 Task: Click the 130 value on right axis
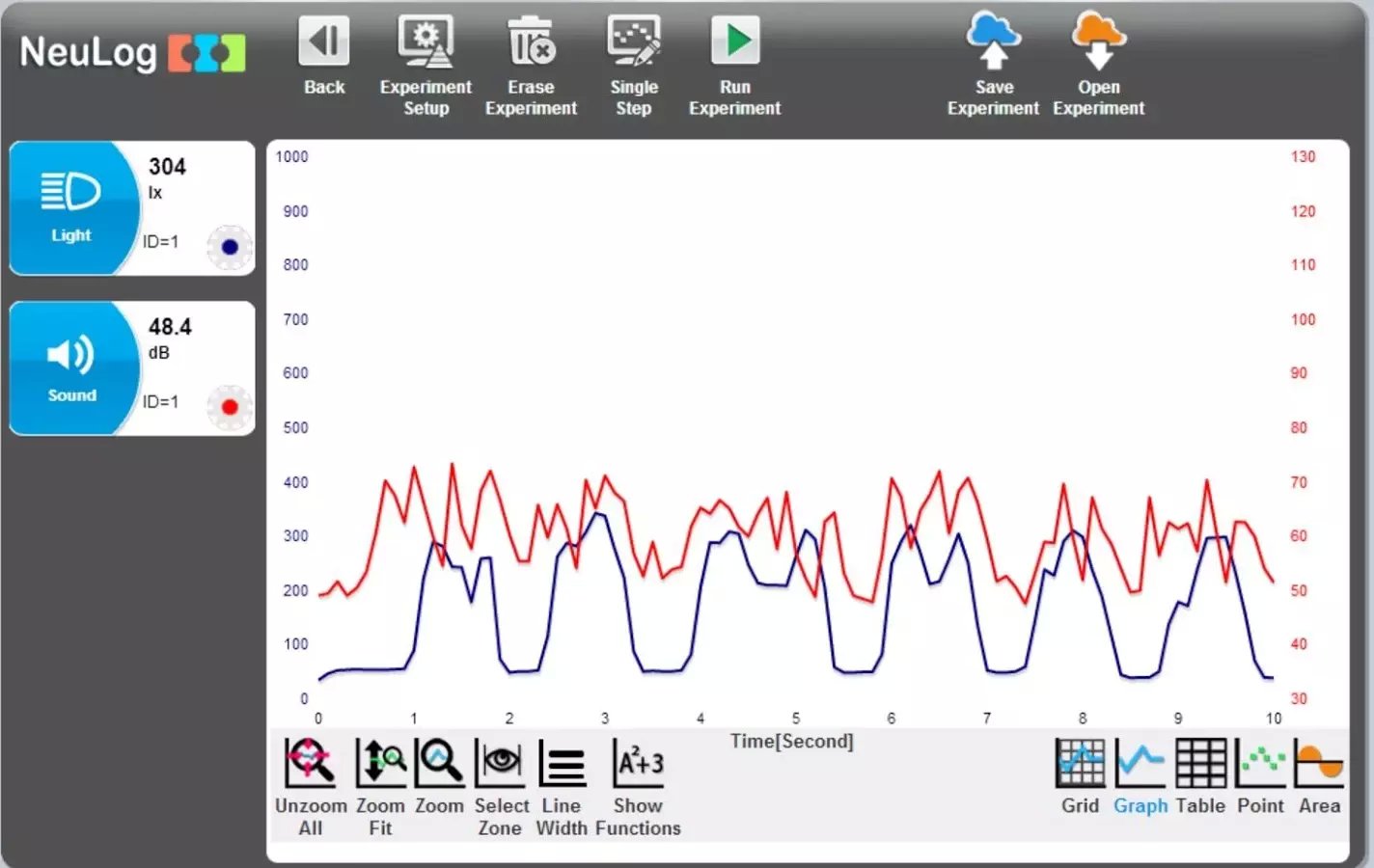1303,156
